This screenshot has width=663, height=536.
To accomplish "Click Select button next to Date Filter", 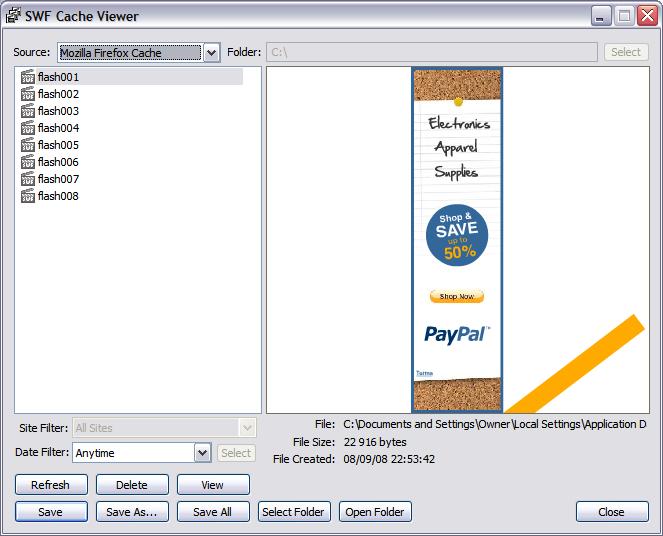I will coord(236,453).
